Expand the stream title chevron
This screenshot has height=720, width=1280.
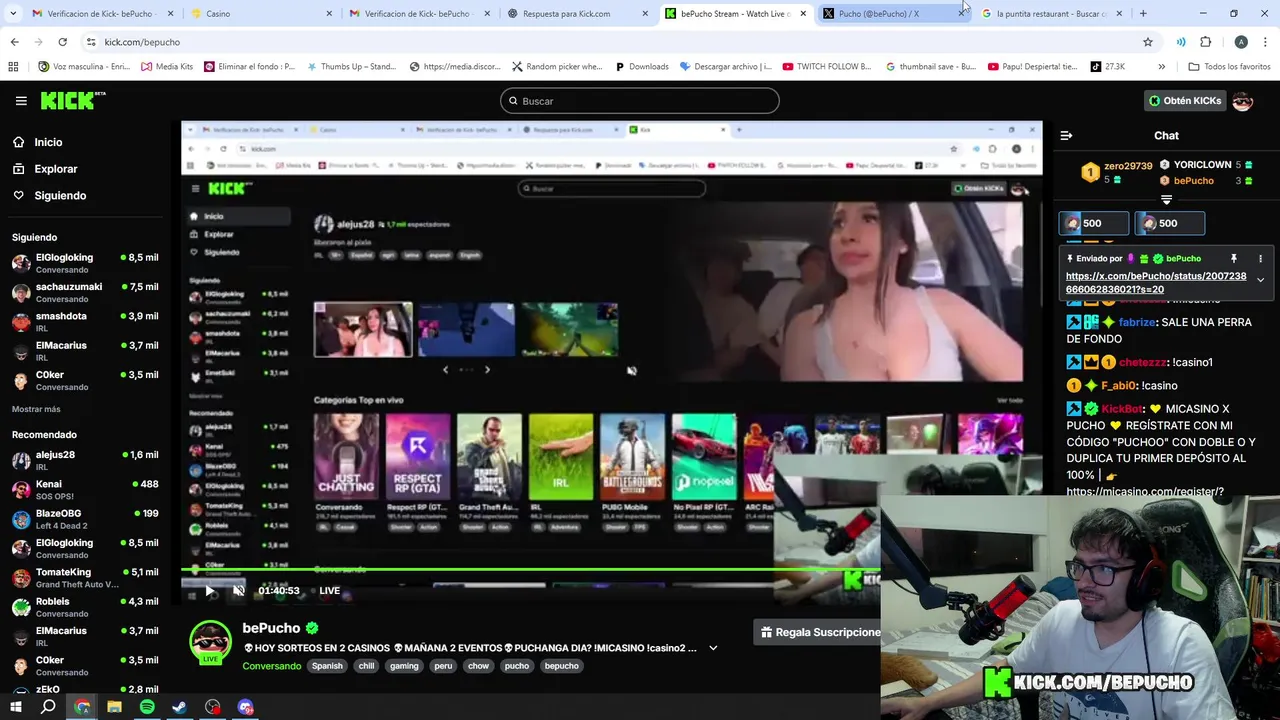click(713, 648)
